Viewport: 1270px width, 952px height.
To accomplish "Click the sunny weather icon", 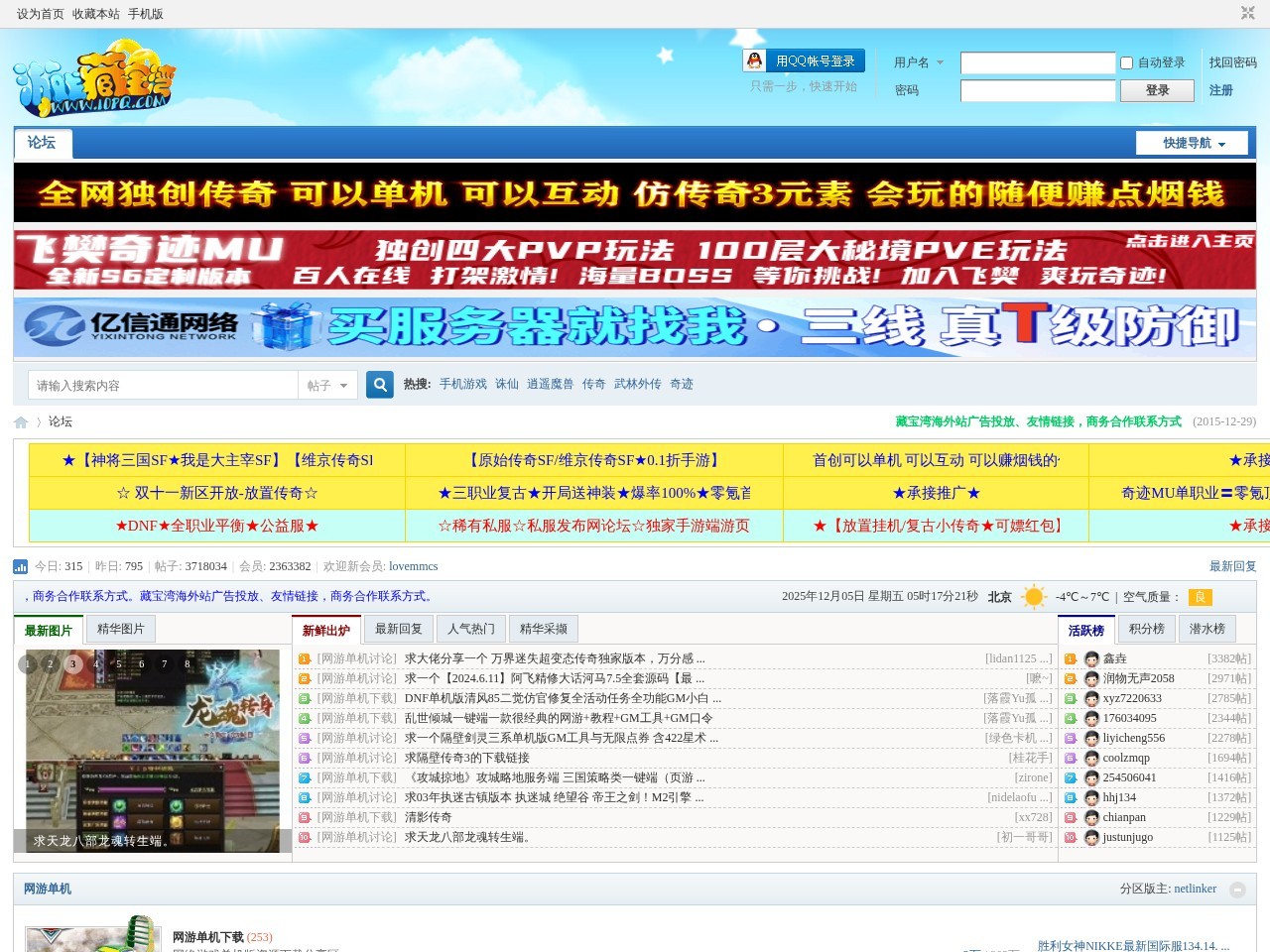I will click(x=1034, y=597).
